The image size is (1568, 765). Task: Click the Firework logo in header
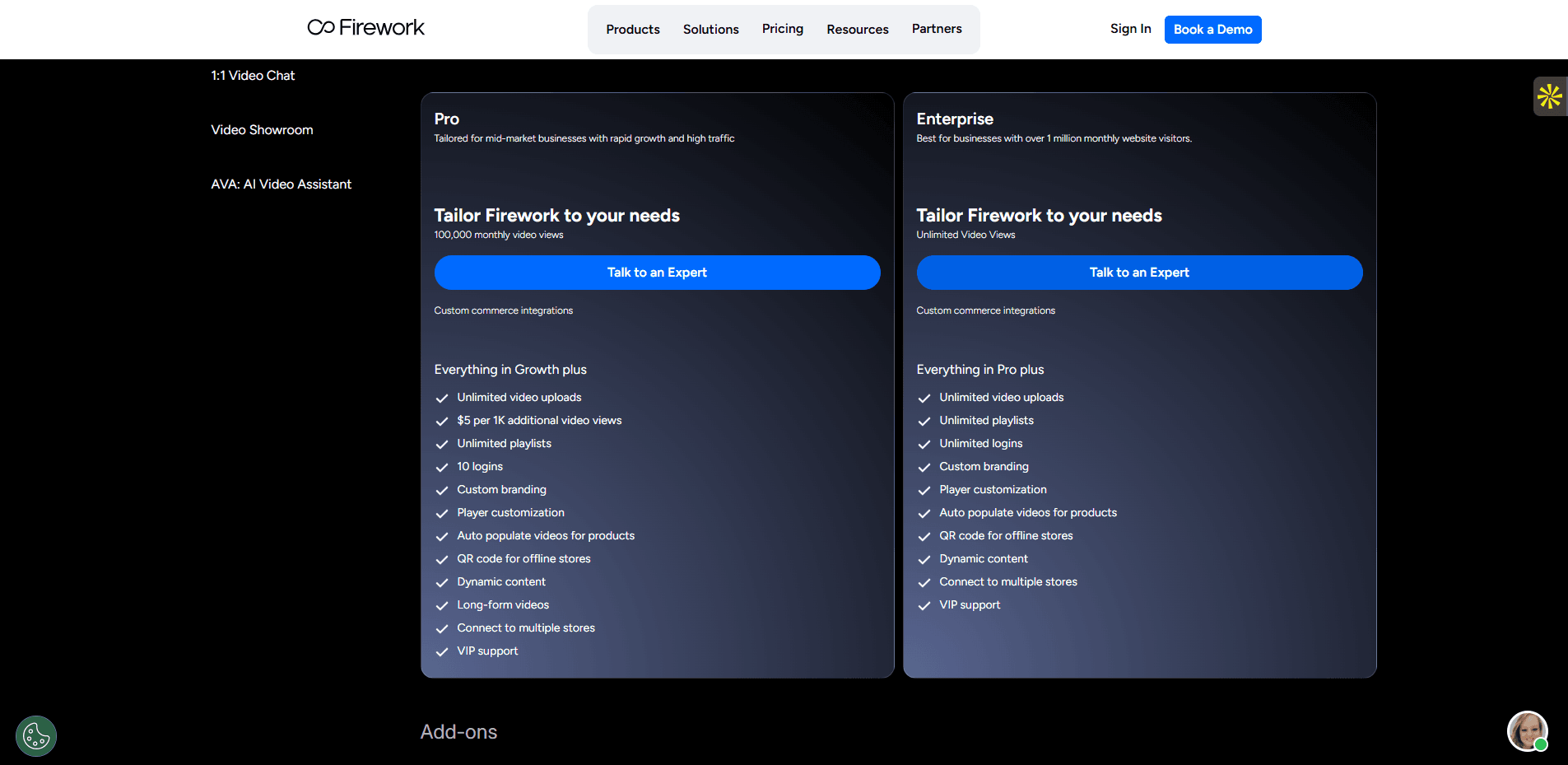[365, 28]
